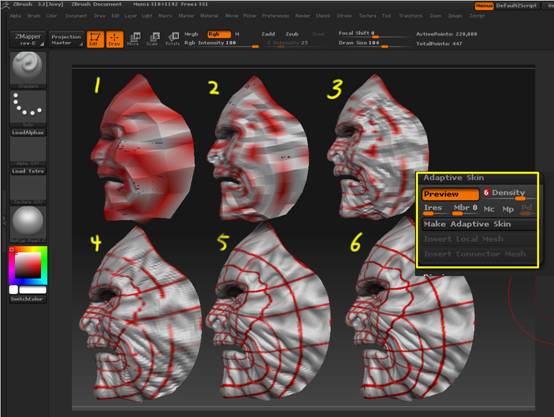Adjust the Draw Size slider
This screenshot has width=554, height=417.
coord(374,43)
